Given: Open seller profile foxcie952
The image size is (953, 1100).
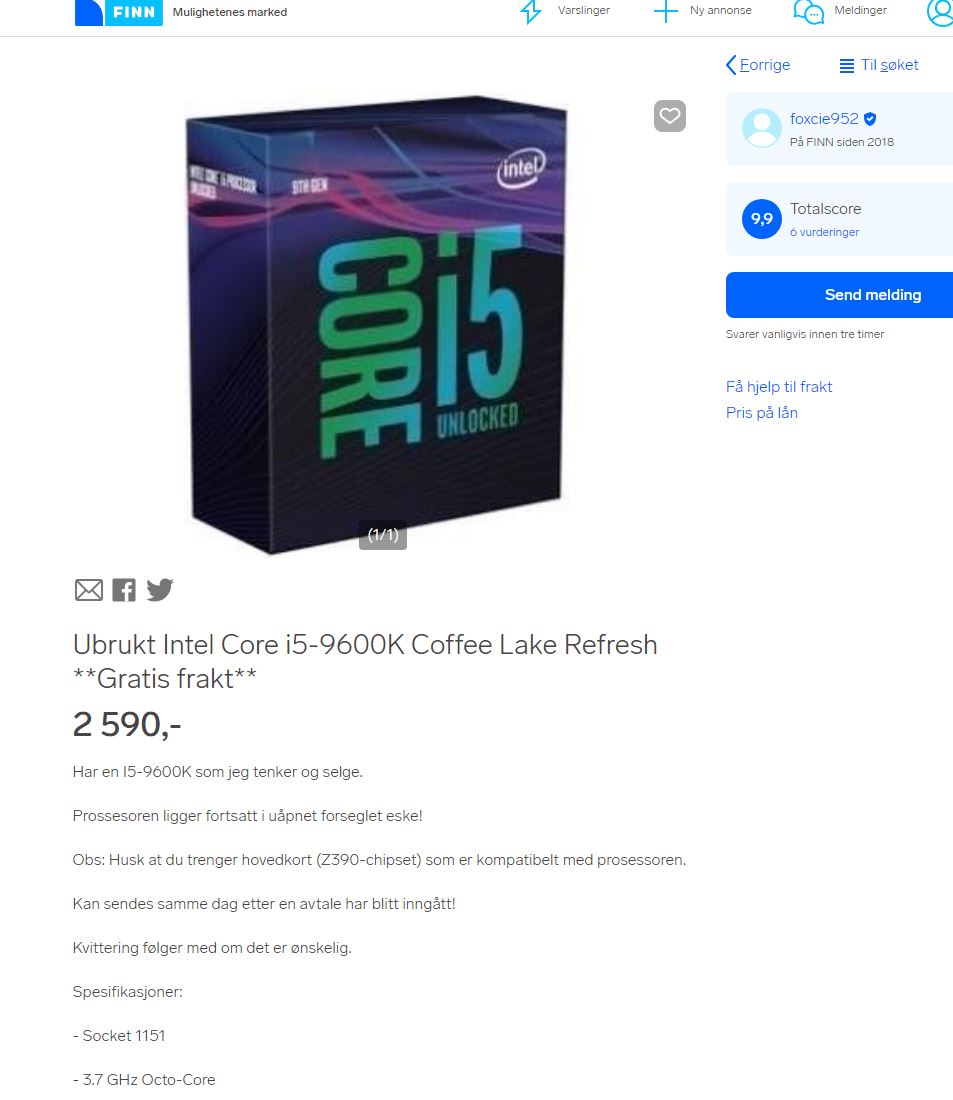Looking at the screenshot, I should point(825,119).
